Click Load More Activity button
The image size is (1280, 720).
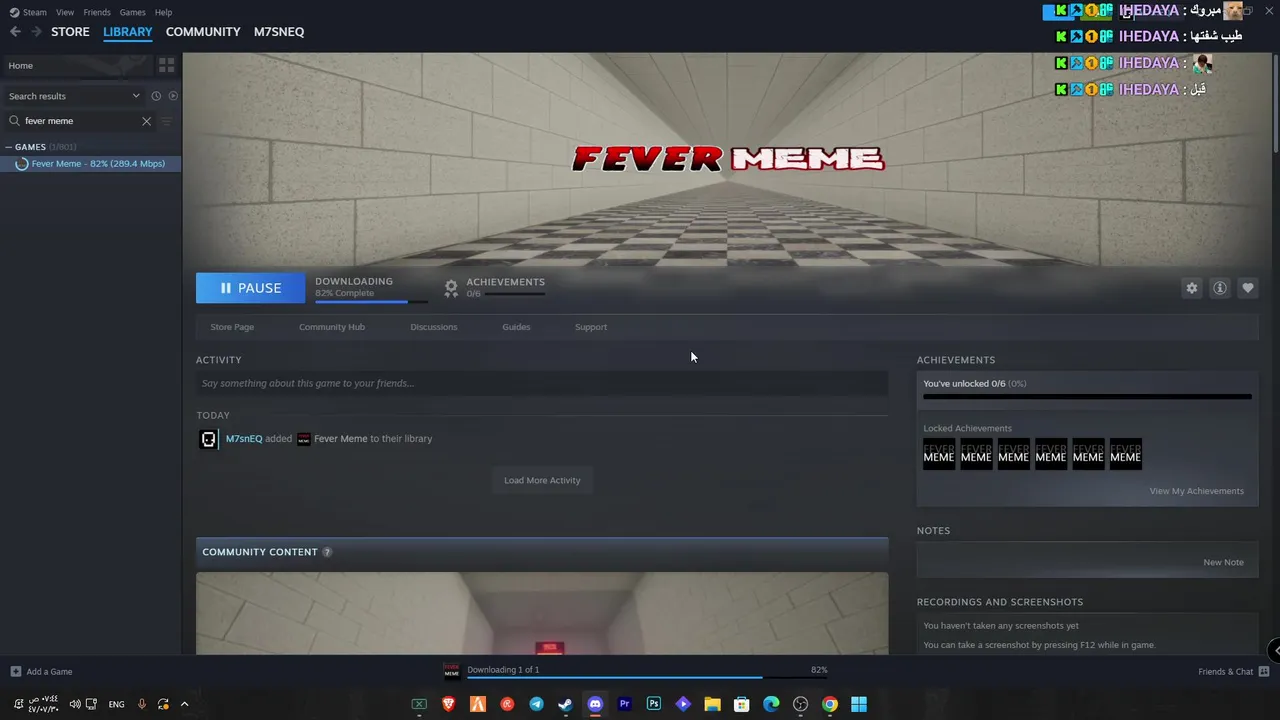(x=542, y=480)
